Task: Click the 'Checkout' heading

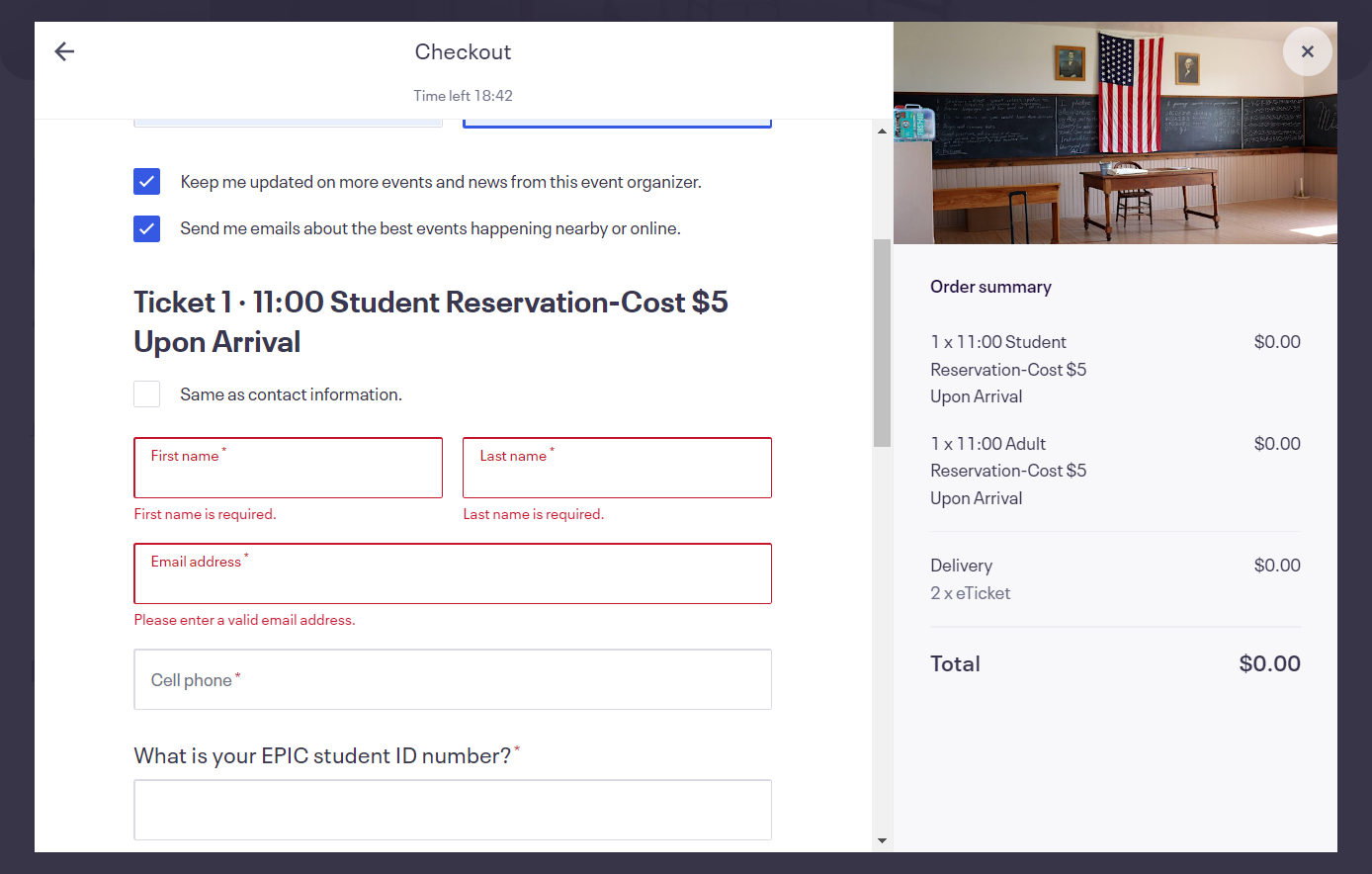Action: pos(463,51)
